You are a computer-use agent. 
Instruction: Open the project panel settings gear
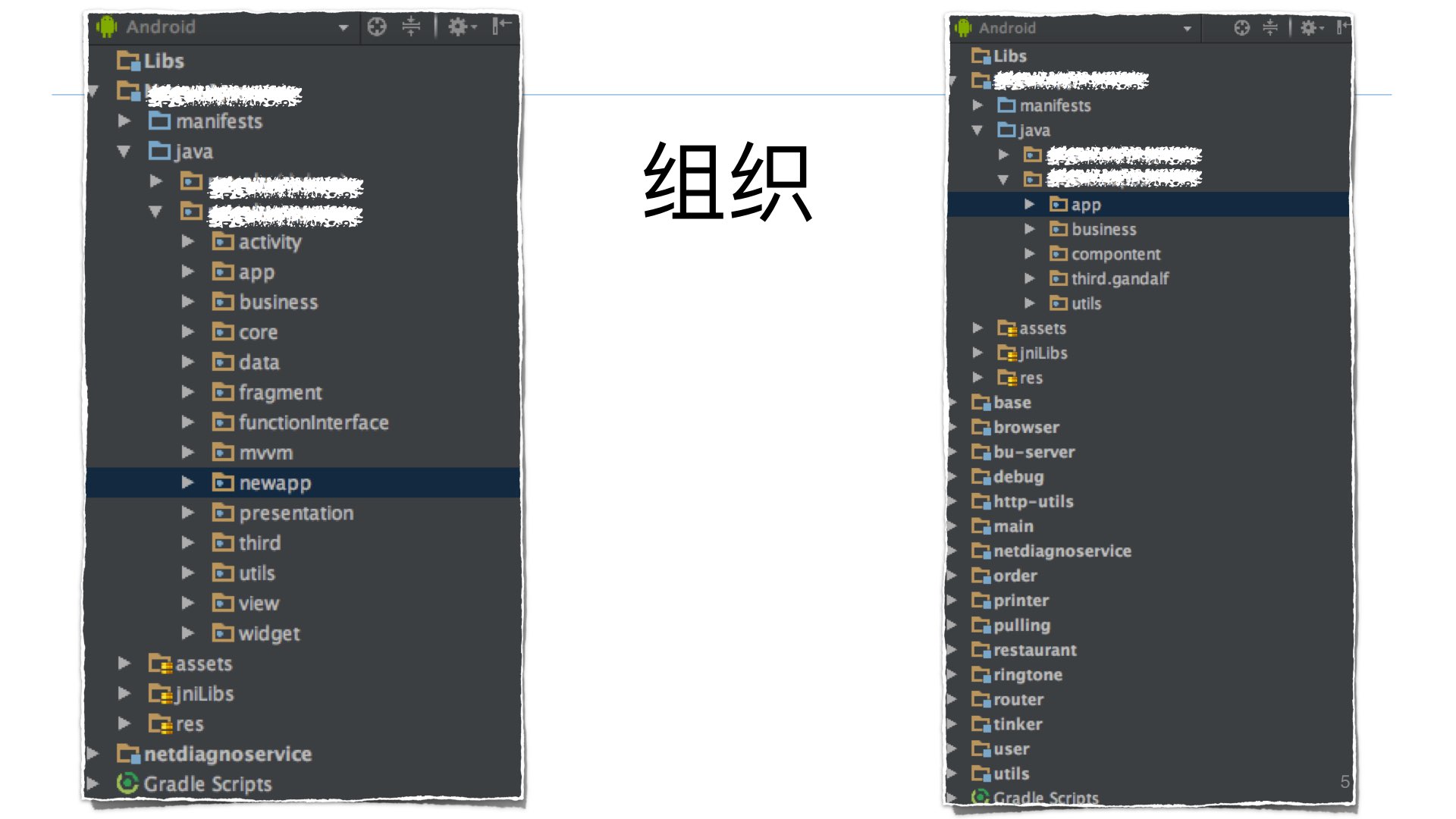point(457,27)
